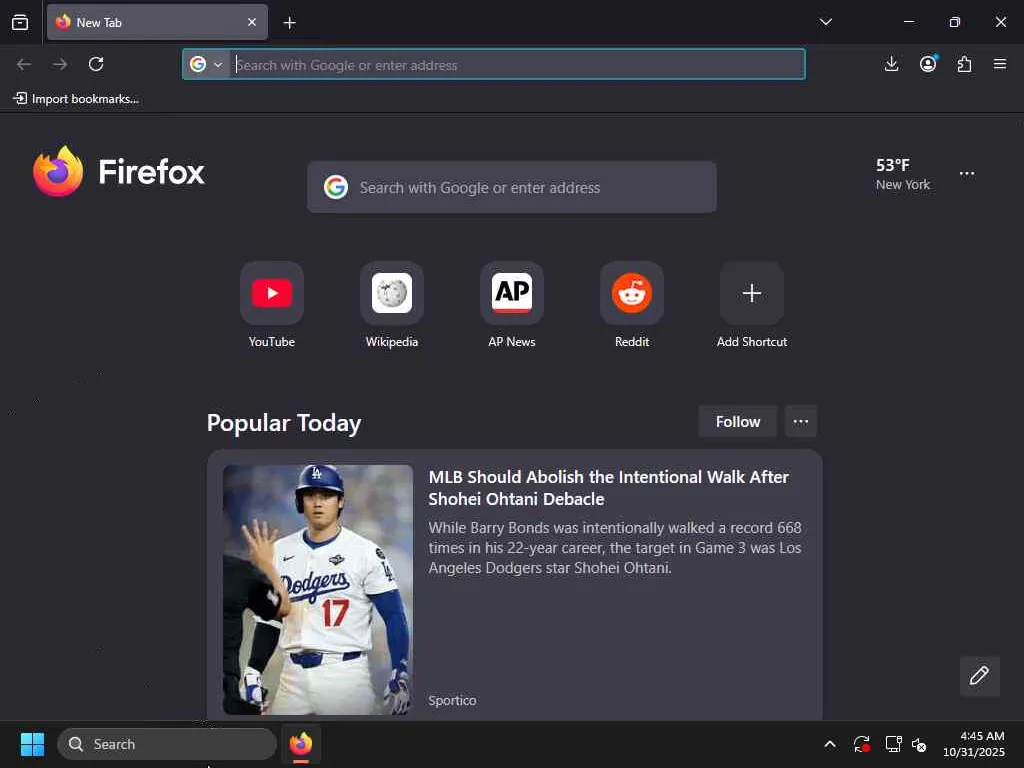This screenshot has height=768, width=1024.
Task: Click the Firefox taskbar icon
Action: (301, 744)
